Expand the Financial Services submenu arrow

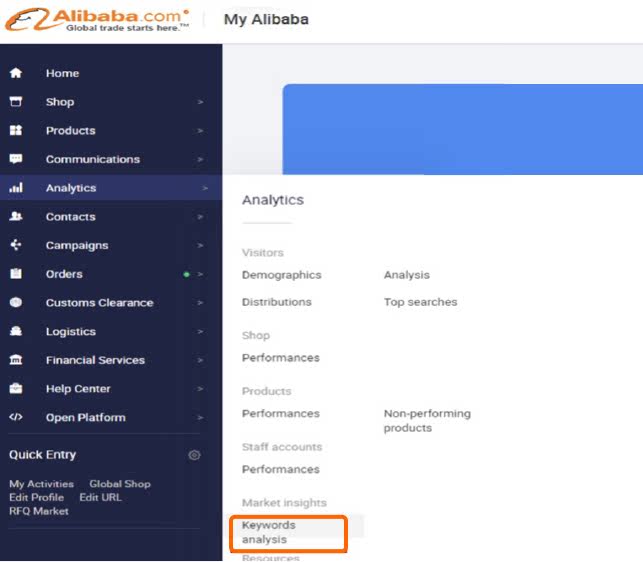click(200, 360)
